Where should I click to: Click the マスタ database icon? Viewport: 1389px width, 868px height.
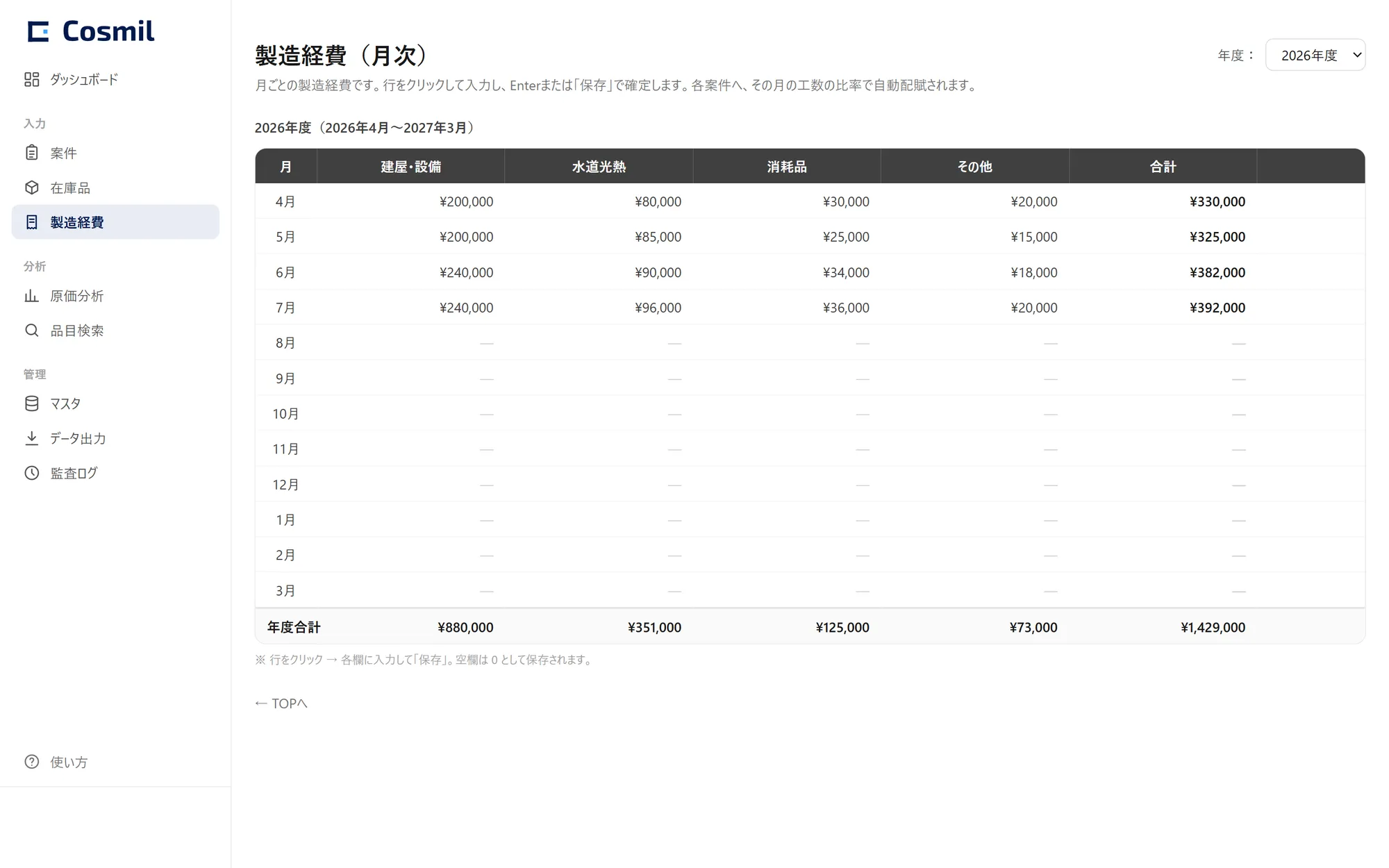31,403
